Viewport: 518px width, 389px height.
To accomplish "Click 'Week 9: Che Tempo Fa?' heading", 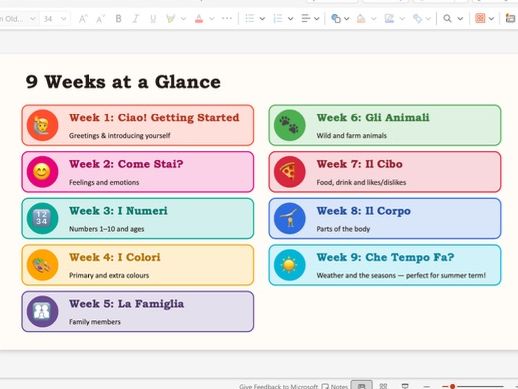I will (385, 257).
